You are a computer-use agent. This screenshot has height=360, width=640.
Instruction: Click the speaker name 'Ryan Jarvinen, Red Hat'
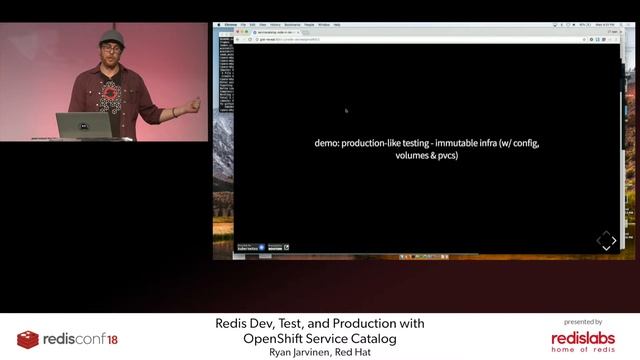click(320, 352)
